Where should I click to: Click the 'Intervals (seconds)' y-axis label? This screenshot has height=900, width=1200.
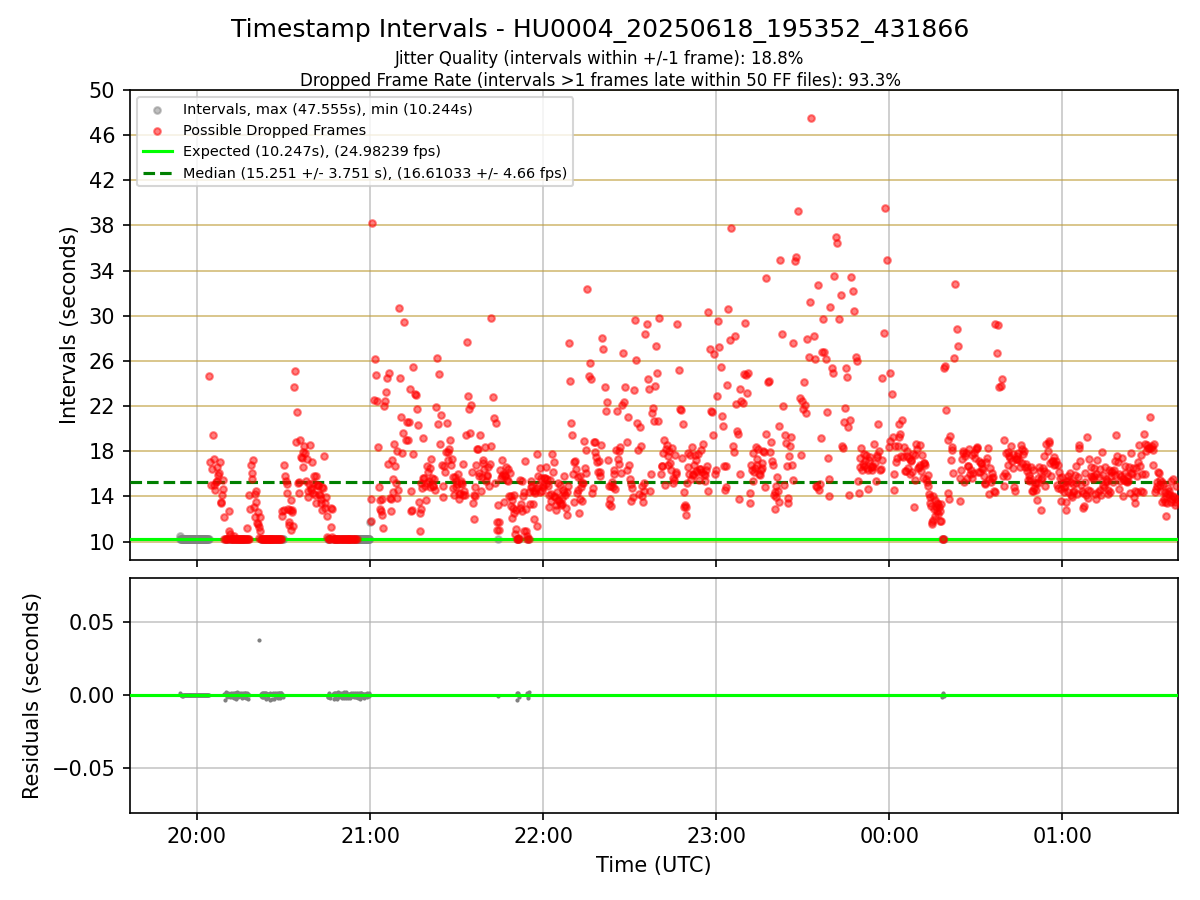(x=68, y=324)
